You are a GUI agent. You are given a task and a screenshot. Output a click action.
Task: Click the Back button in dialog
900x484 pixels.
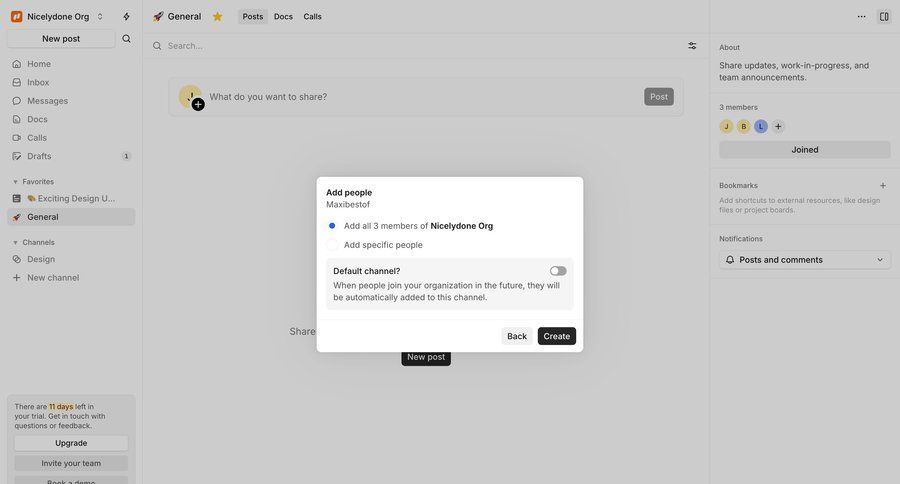click(x=517, y=336)
